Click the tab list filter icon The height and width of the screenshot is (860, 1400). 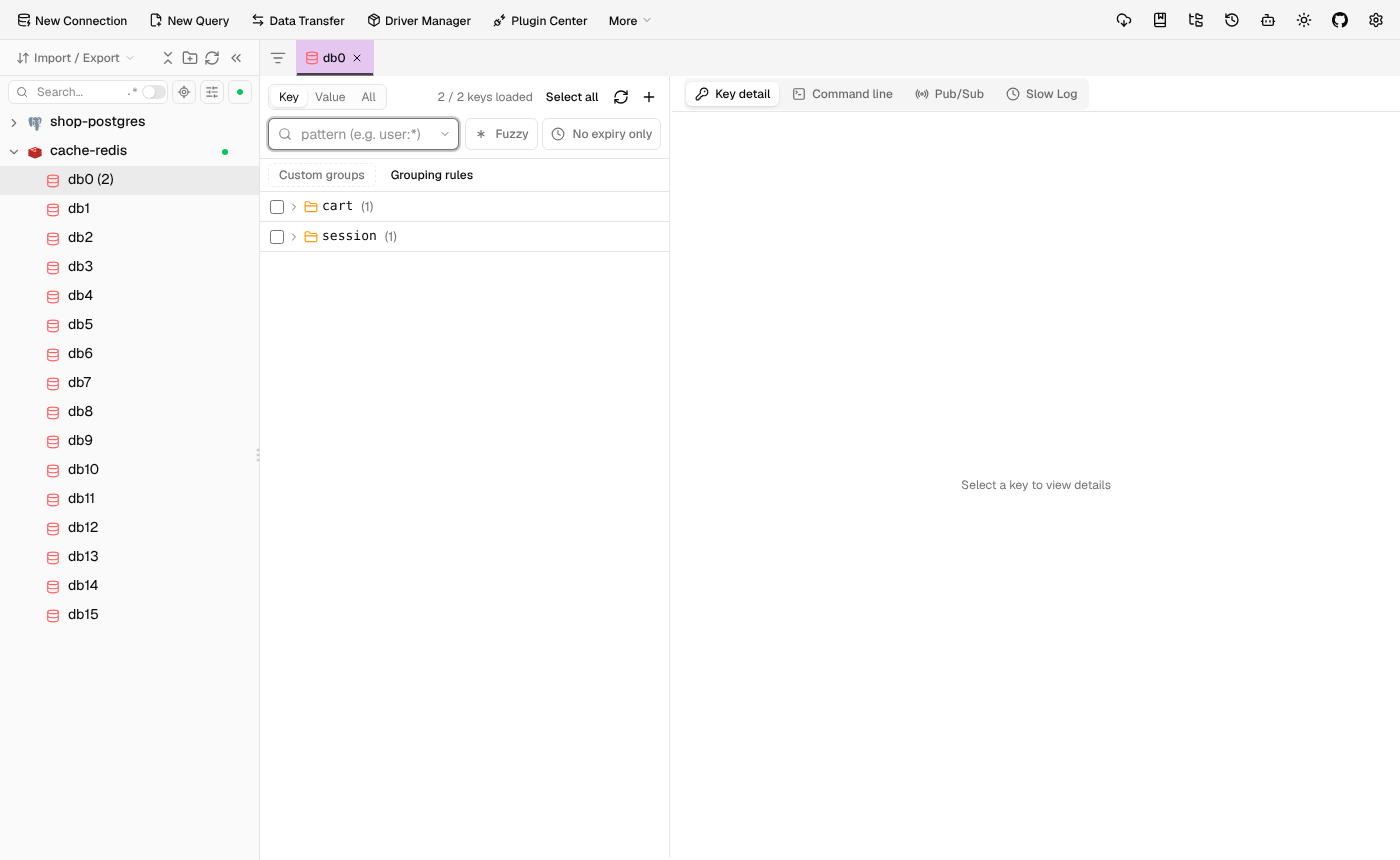[278, 58]
